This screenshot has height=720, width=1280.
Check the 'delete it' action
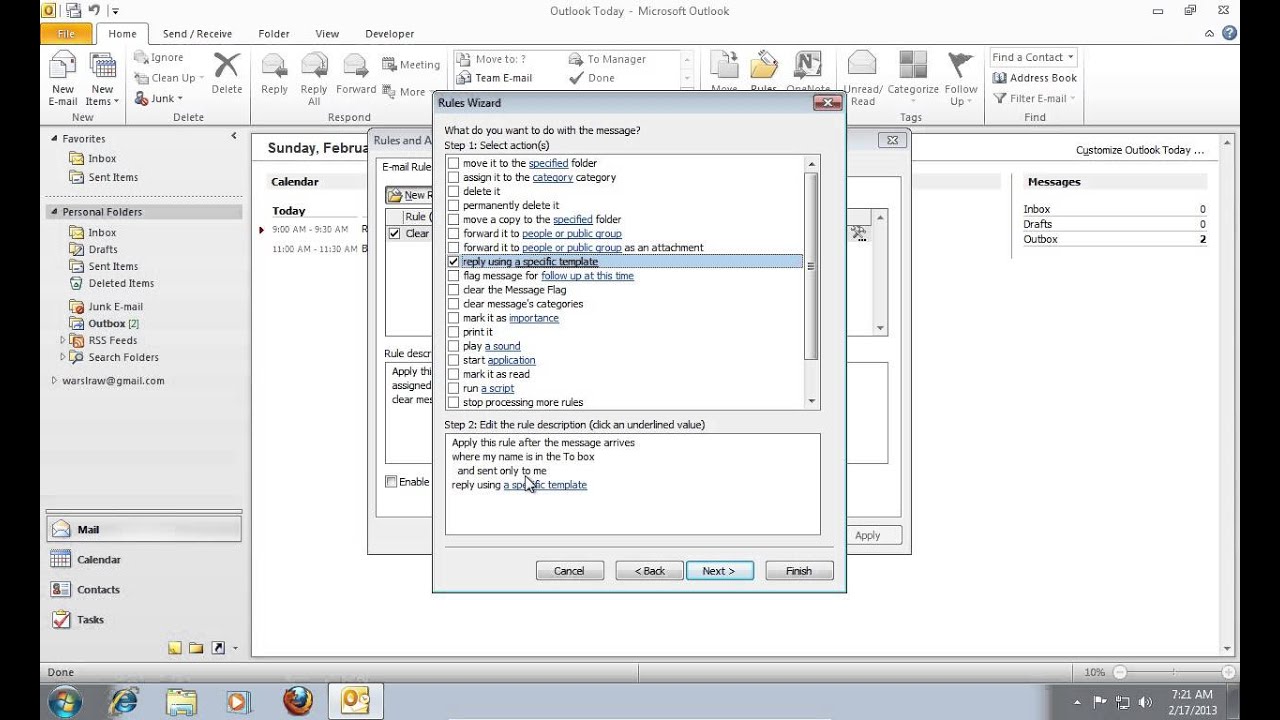click(453, 191)
